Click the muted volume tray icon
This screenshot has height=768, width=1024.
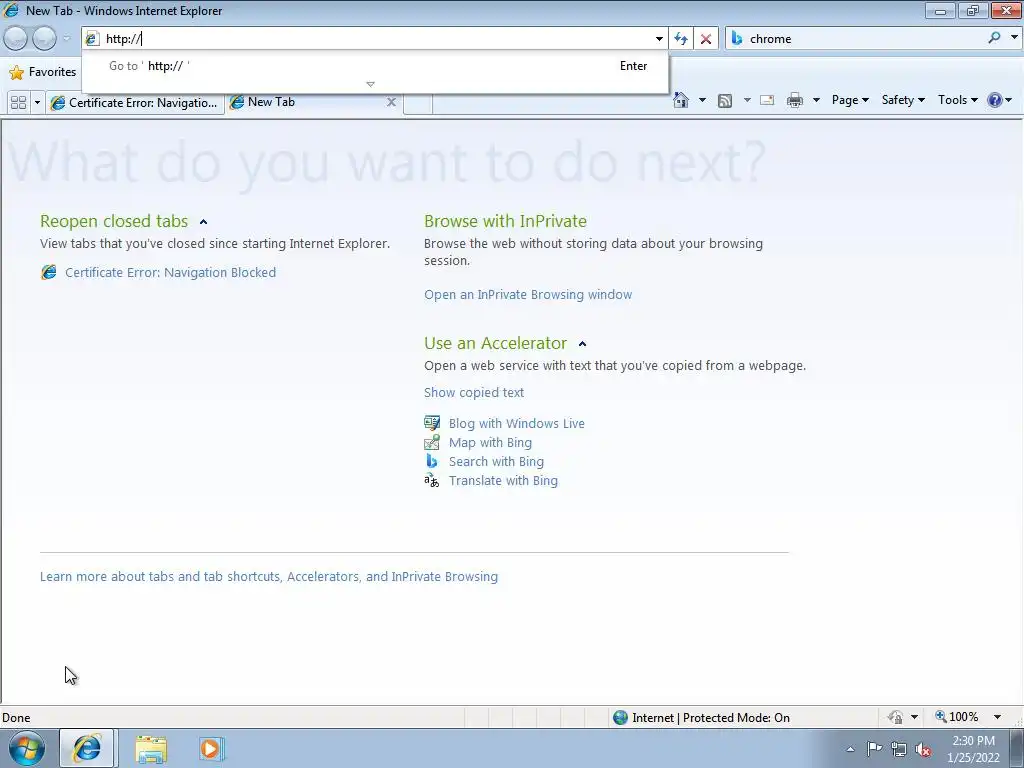(923, 750)
